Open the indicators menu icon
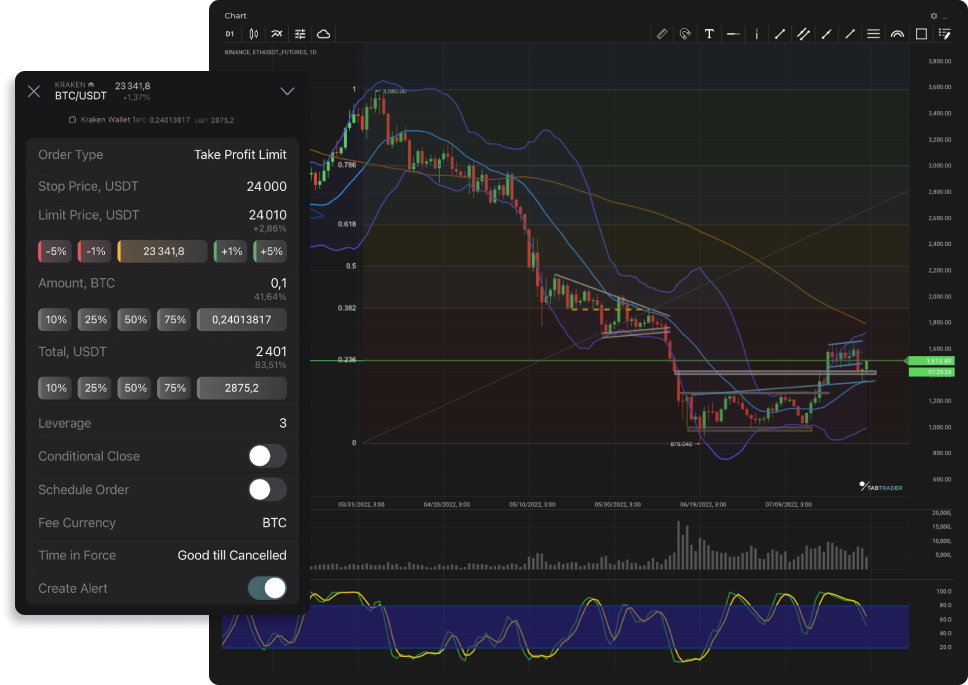Image resolution: width=968 pixels, height=685 pixels. pos(277,34)
